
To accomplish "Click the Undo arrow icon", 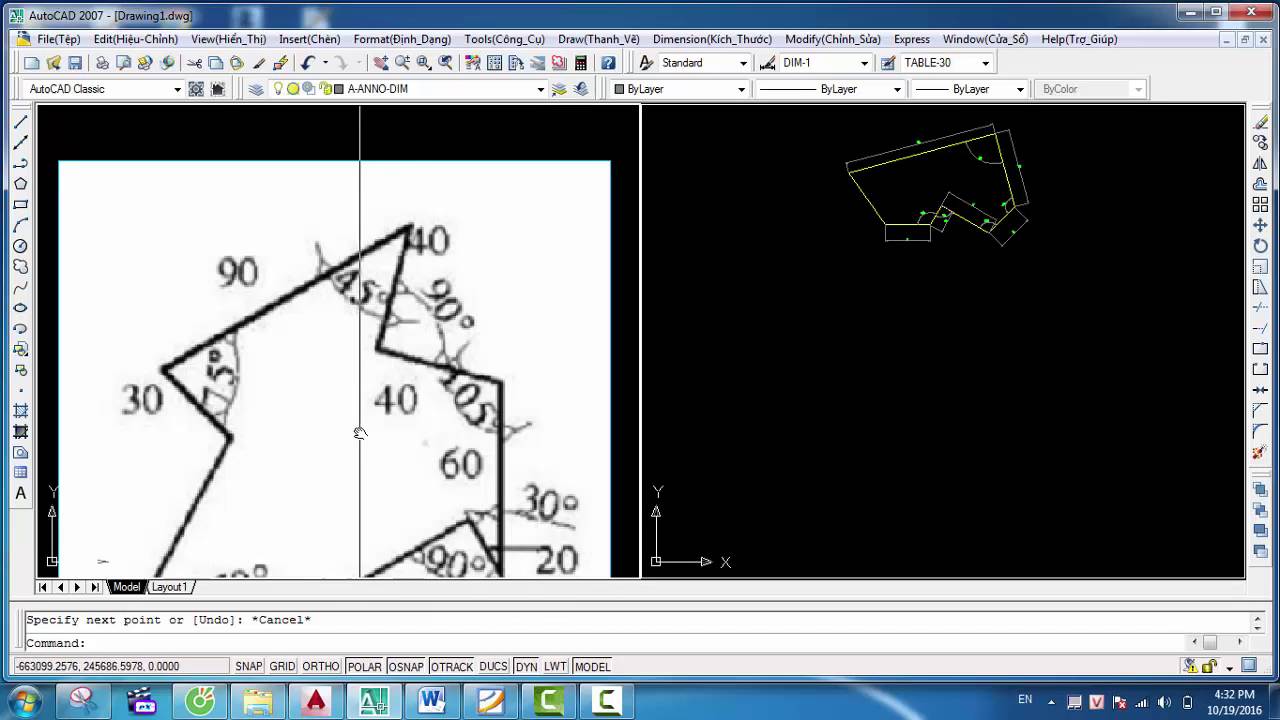I will (x=308, y=63).
